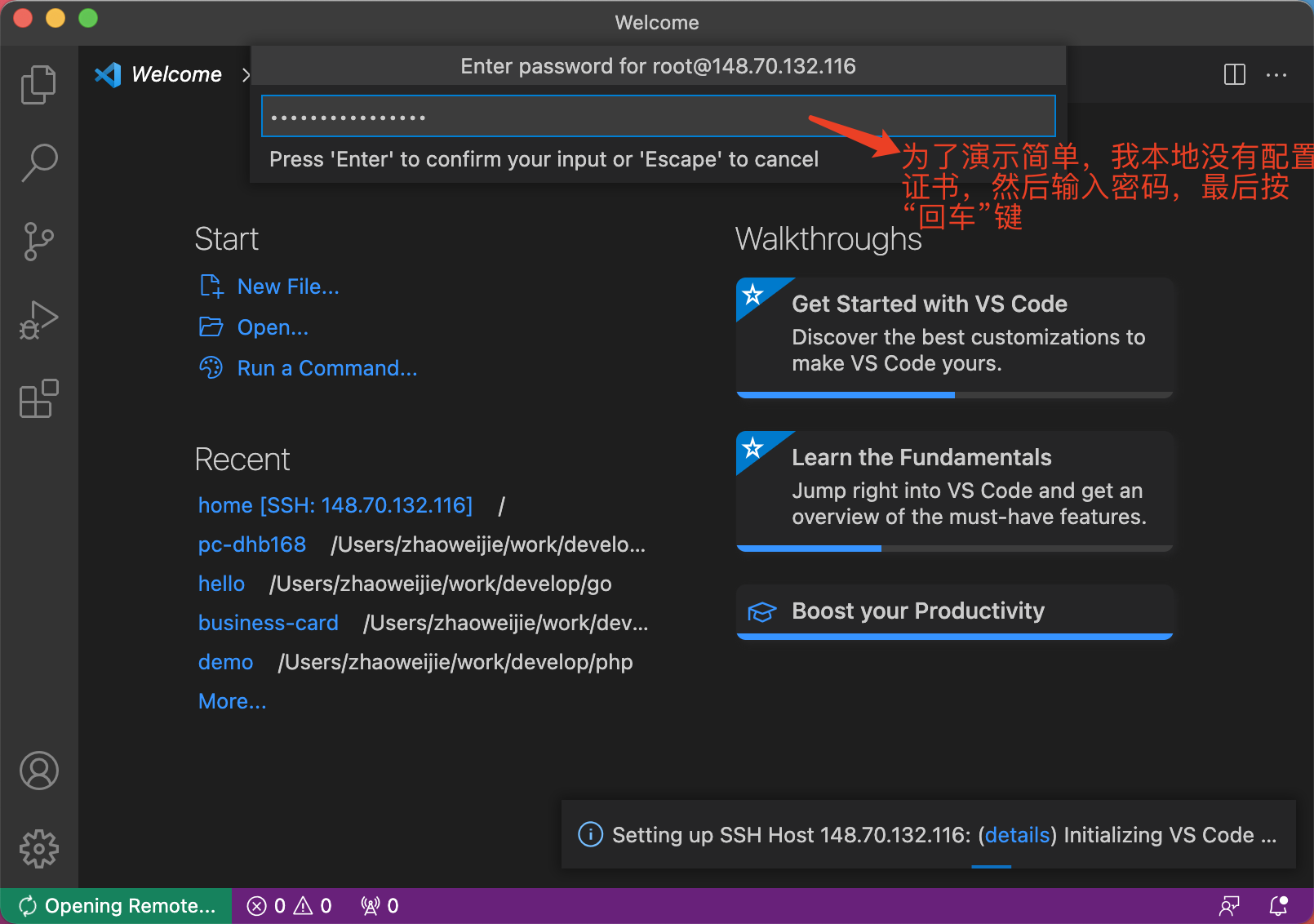Open the feedback icon in status bar
Viewport: 1314px width, 924px height.
(x=1229, y=906)
